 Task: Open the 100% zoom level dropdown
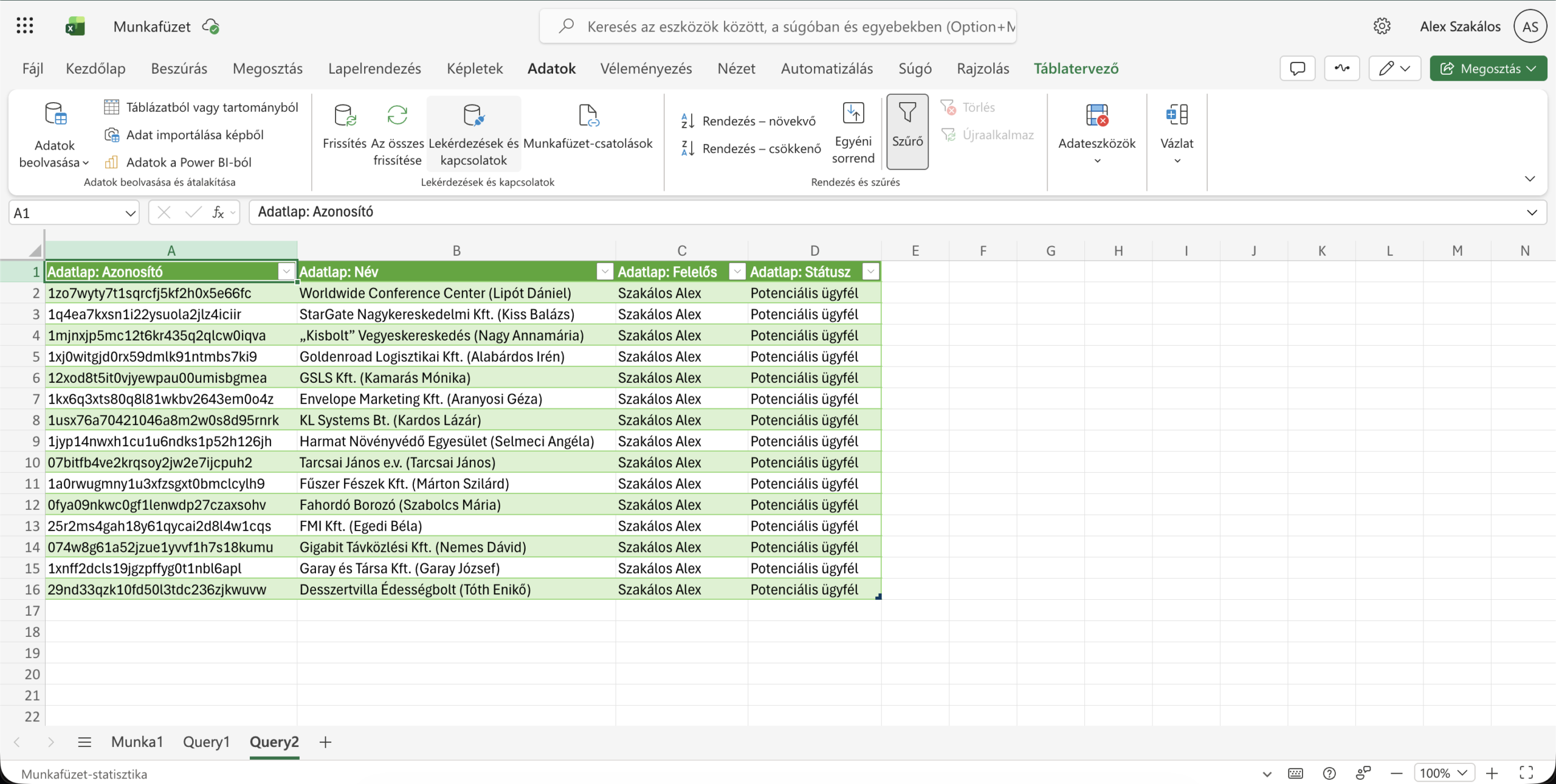click(1444, 773)
